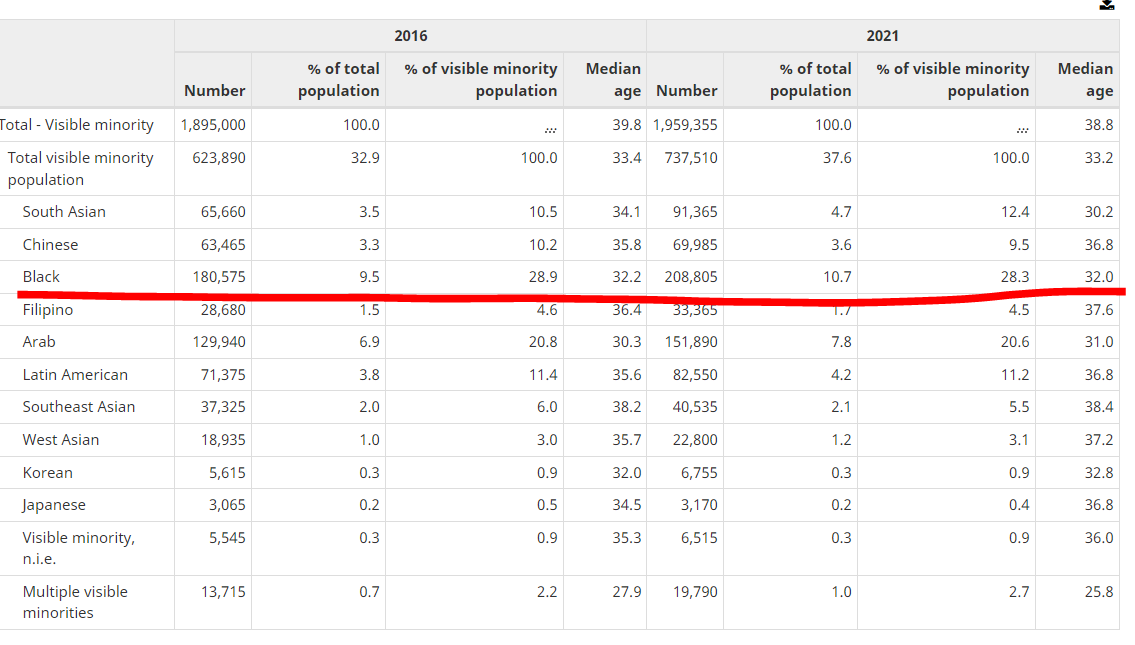
Task: Click the Southeast Asian row label
Action: click(x=79, y=407)
